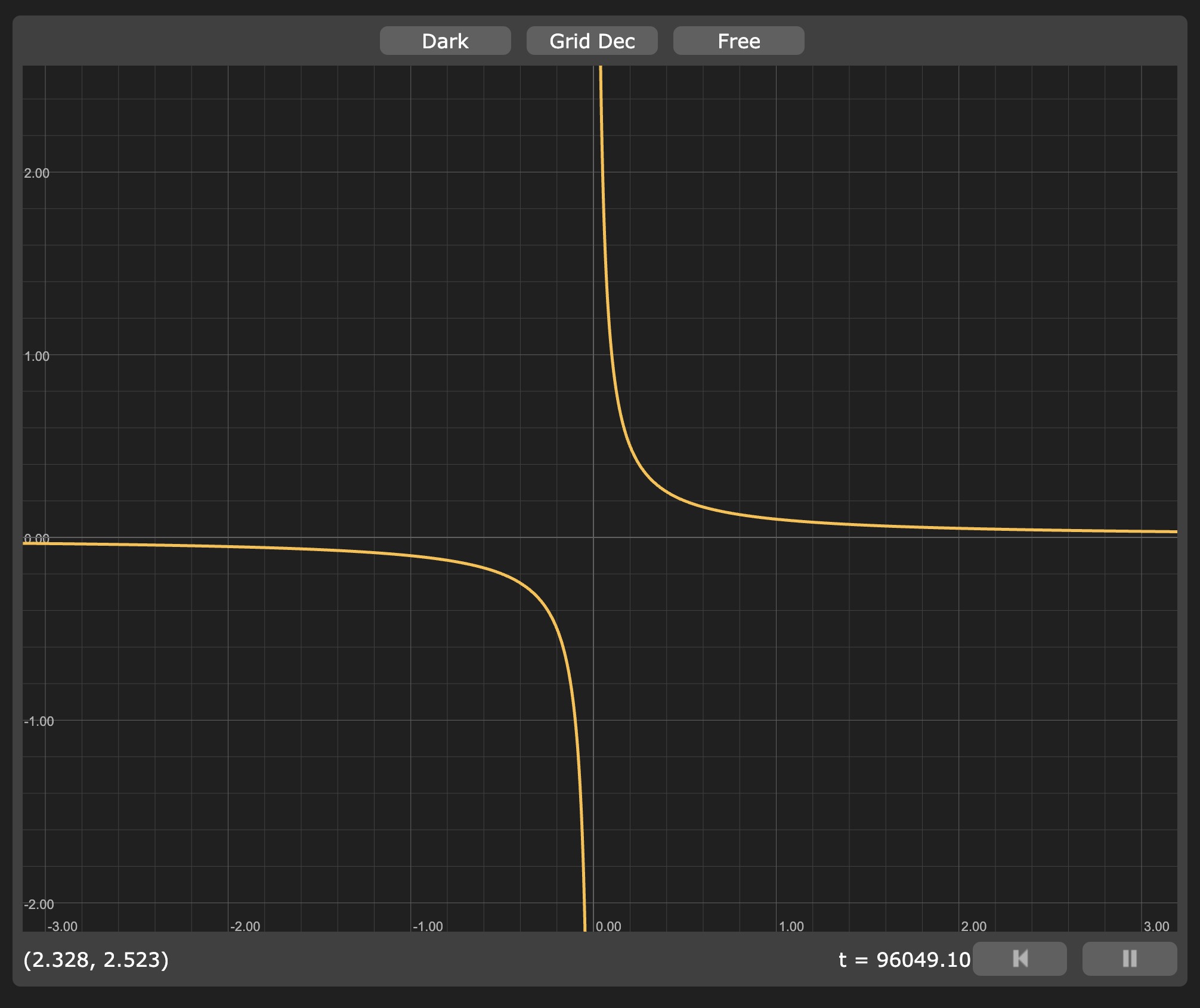Toggle the Grid Dec grid mode

(x=592, y=41)
